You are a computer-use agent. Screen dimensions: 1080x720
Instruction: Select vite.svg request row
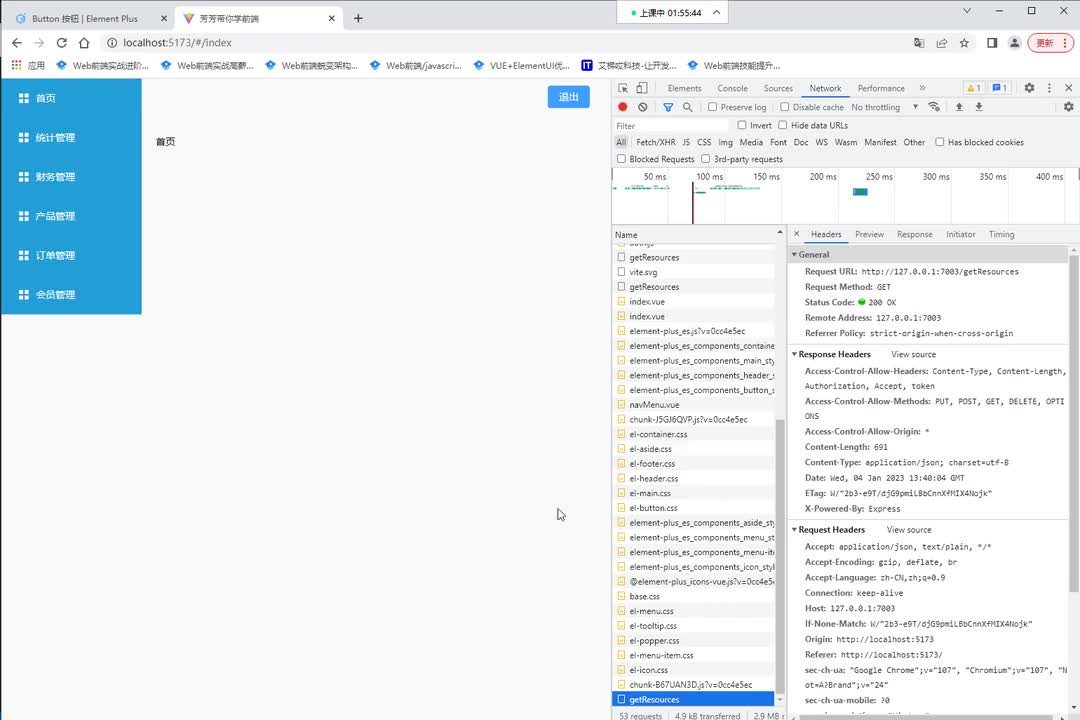coord(694,272)
